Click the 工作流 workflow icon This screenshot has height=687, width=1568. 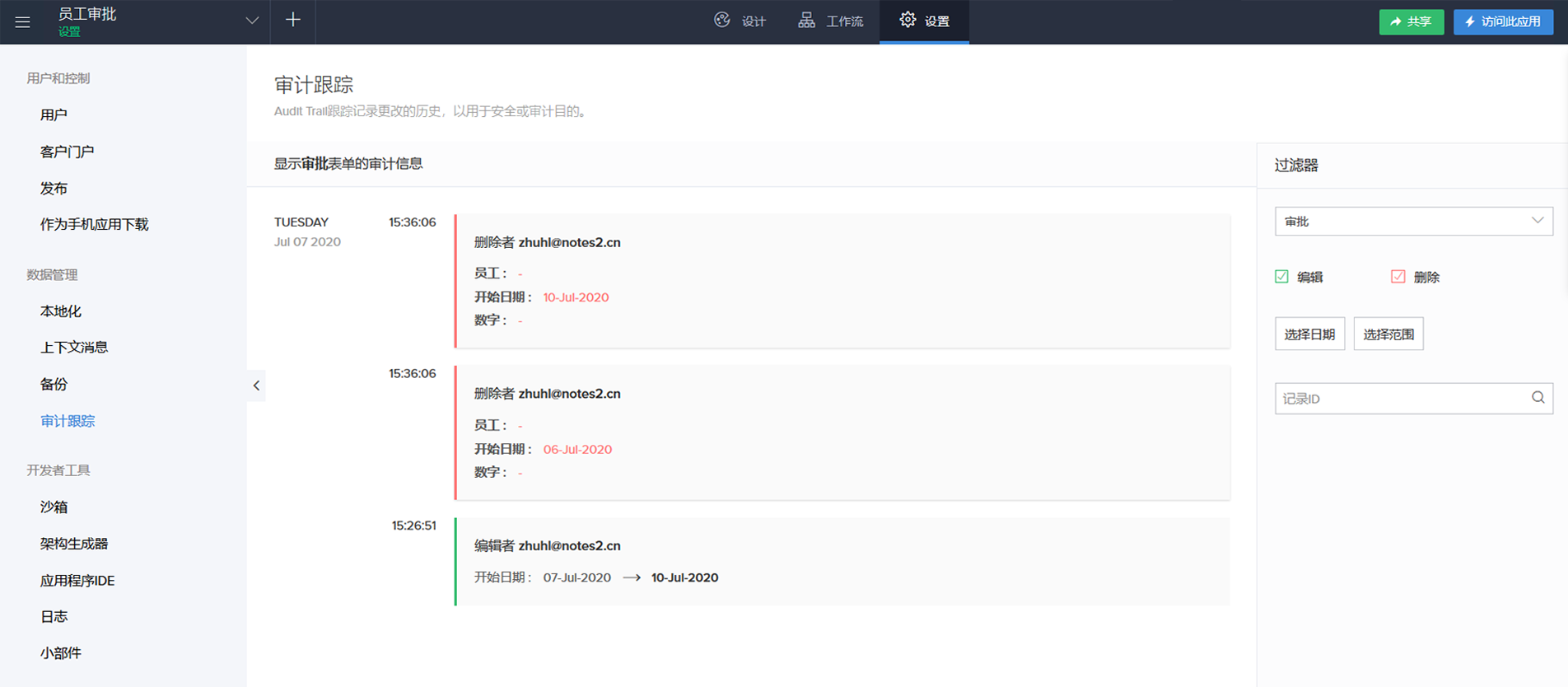point(806,21)
